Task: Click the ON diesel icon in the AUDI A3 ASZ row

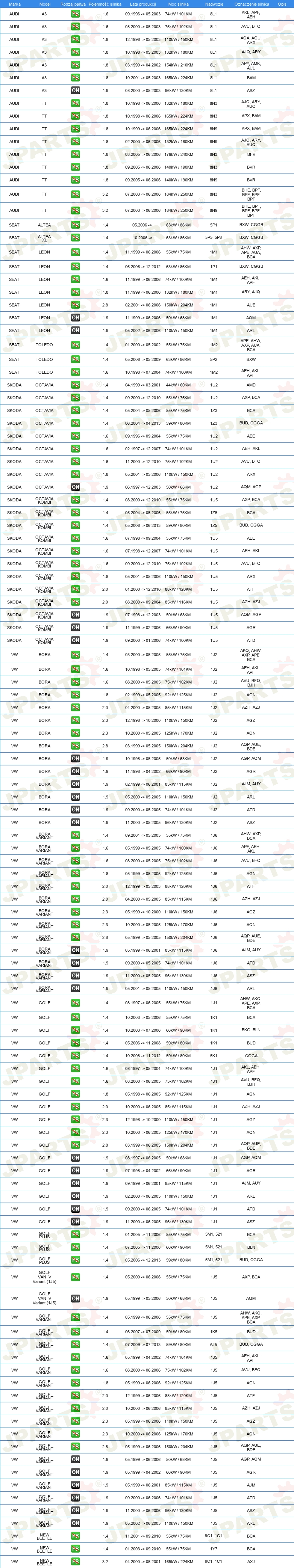Action: tap(75, 91)
